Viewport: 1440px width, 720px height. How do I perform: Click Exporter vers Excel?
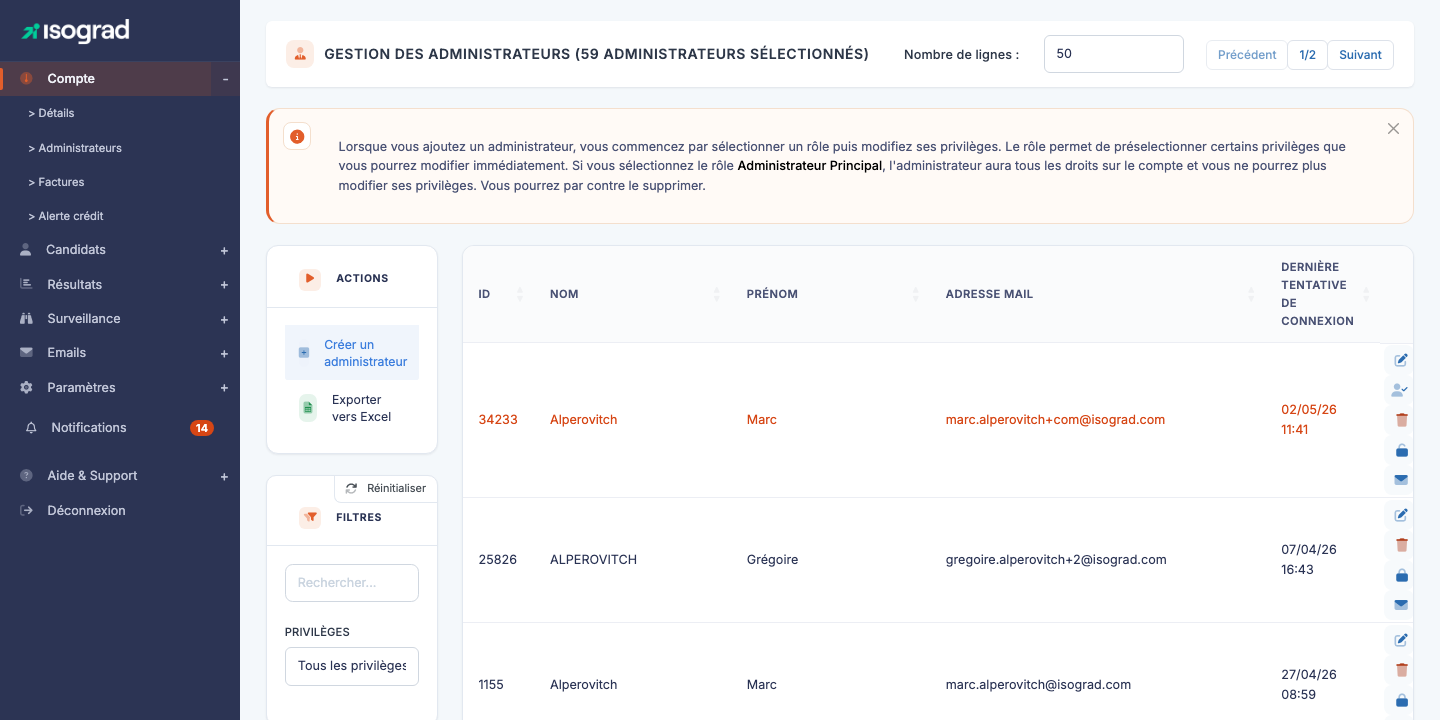(352, 408)
